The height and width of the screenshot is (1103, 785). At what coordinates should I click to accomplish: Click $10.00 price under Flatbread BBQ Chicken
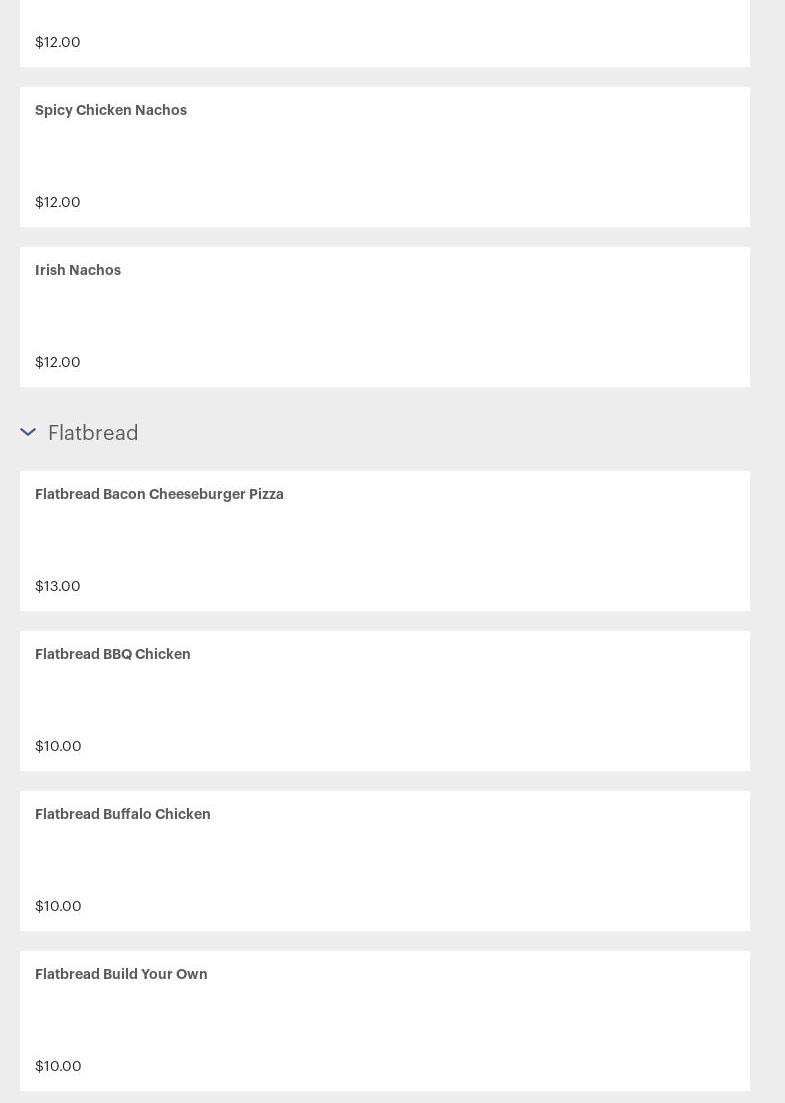58,746
